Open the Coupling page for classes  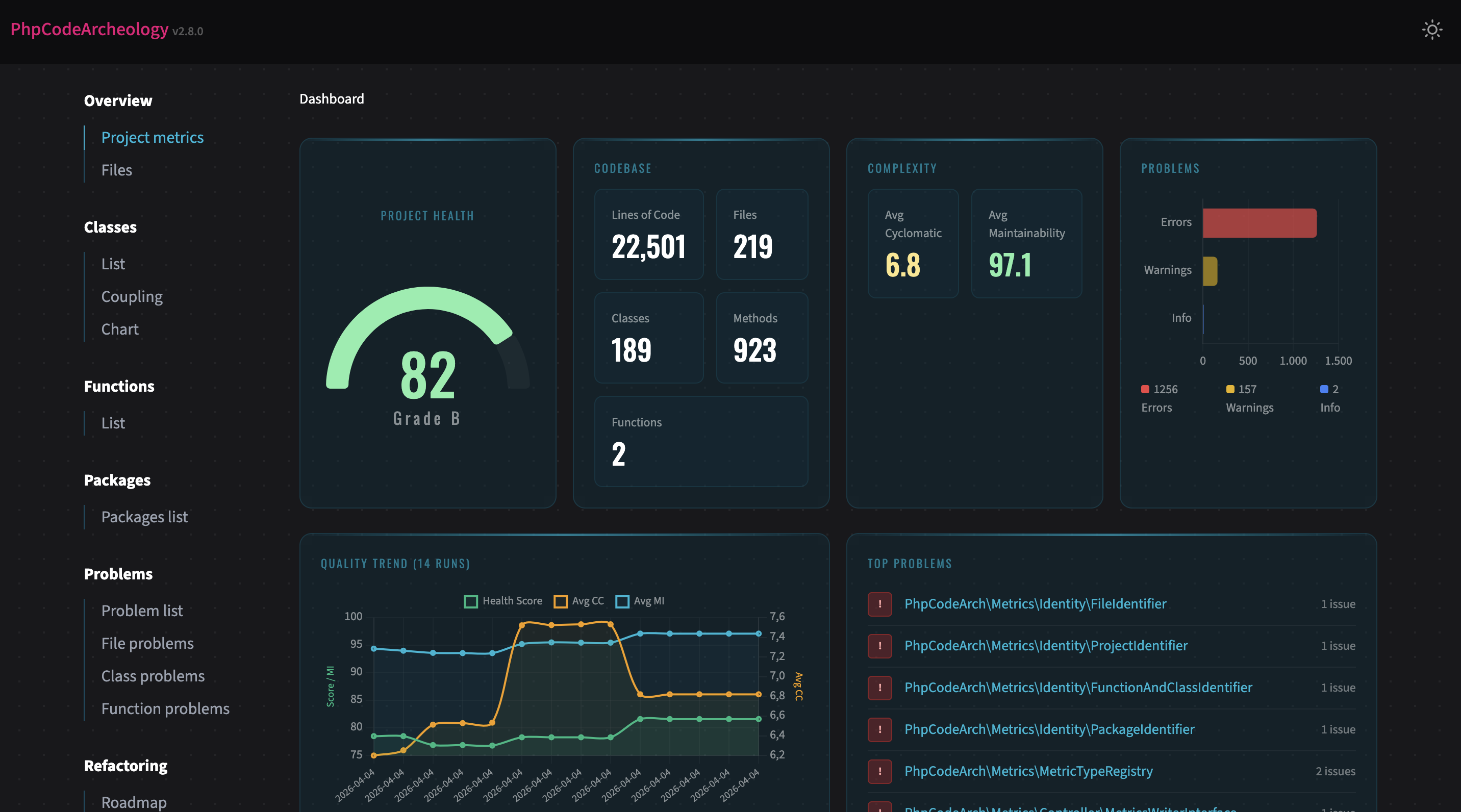click(132, 296)
